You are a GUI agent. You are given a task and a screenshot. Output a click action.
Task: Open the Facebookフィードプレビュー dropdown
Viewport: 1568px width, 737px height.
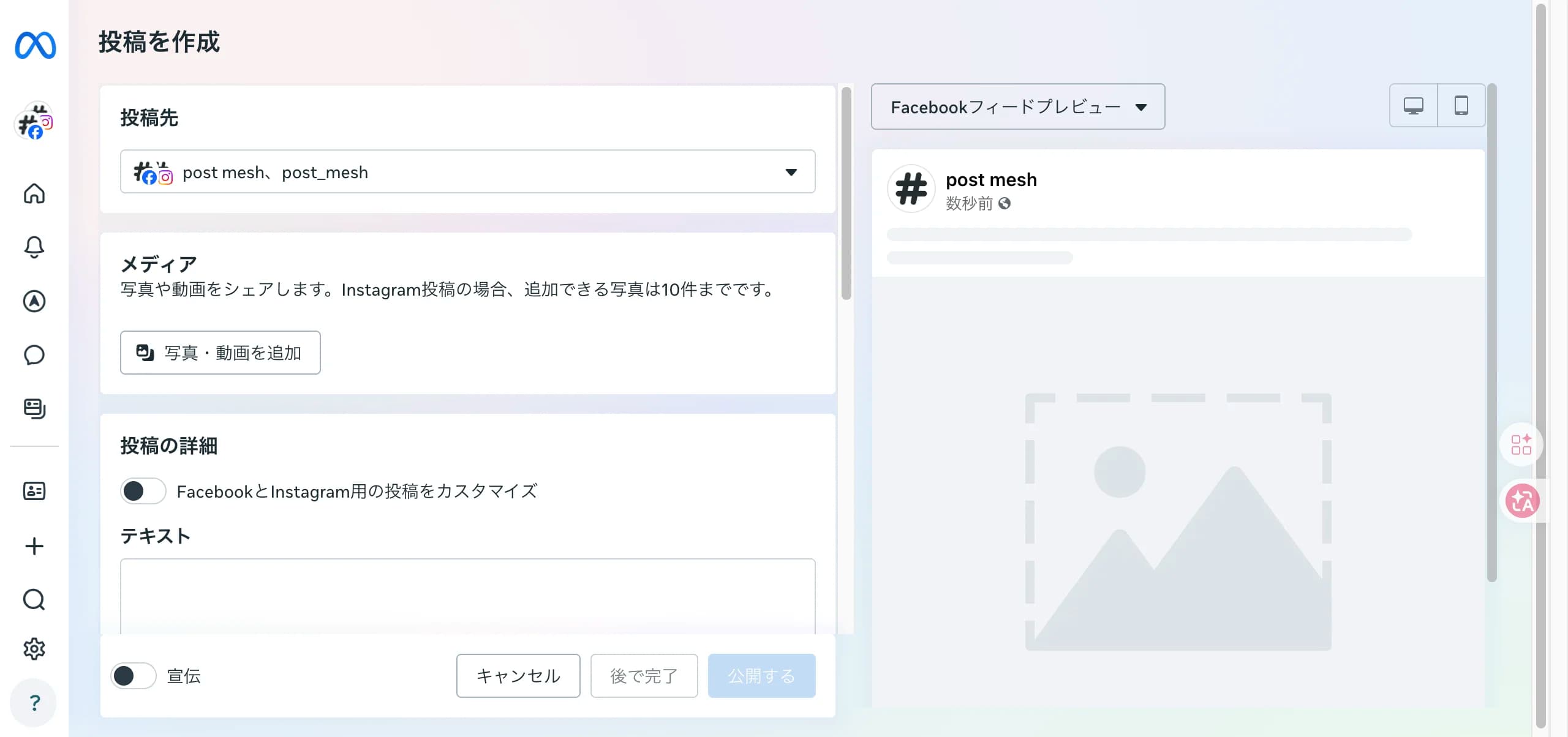[x=1017, y=107]
